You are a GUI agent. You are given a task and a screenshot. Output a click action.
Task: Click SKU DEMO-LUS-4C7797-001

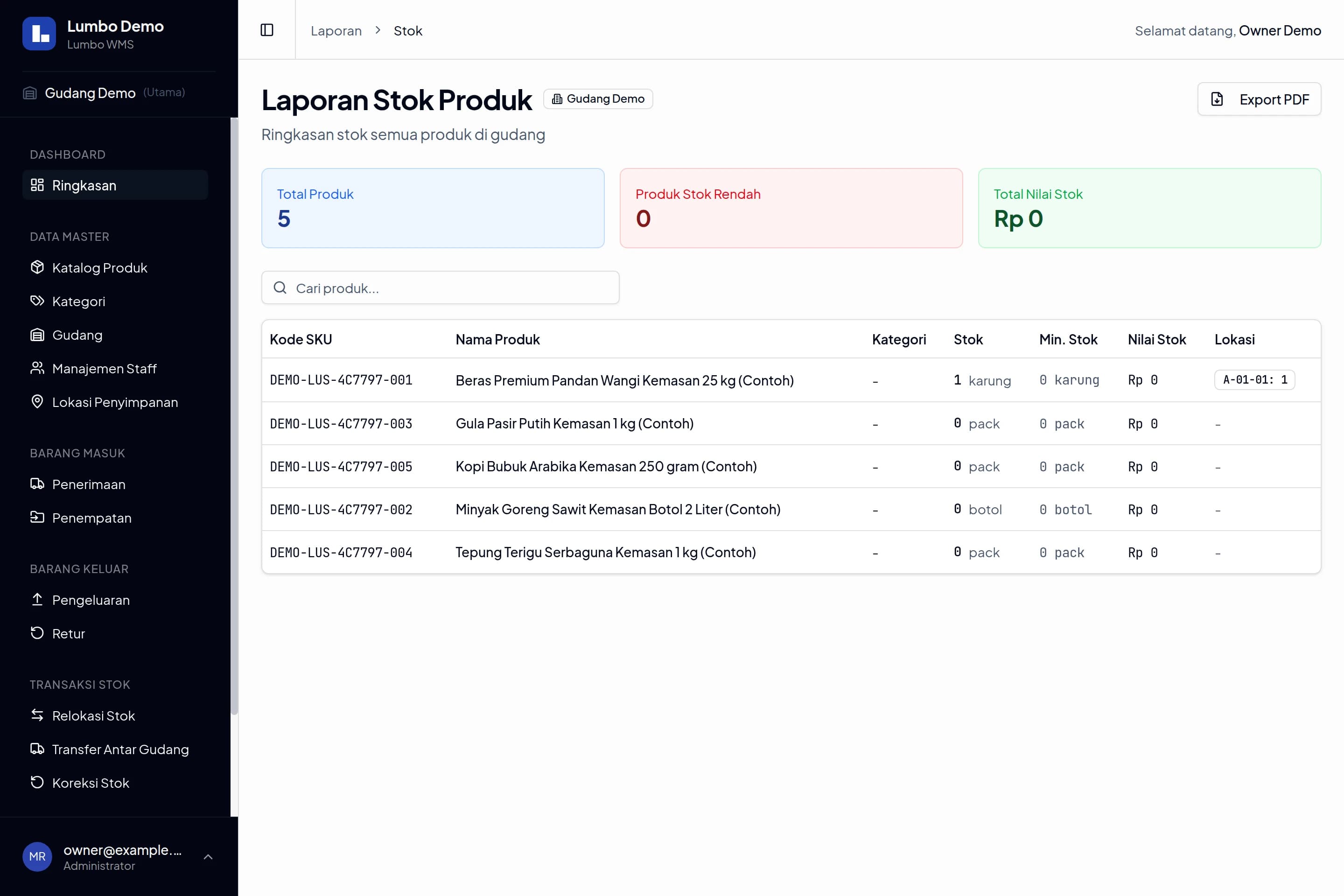[x=341, y=380]
